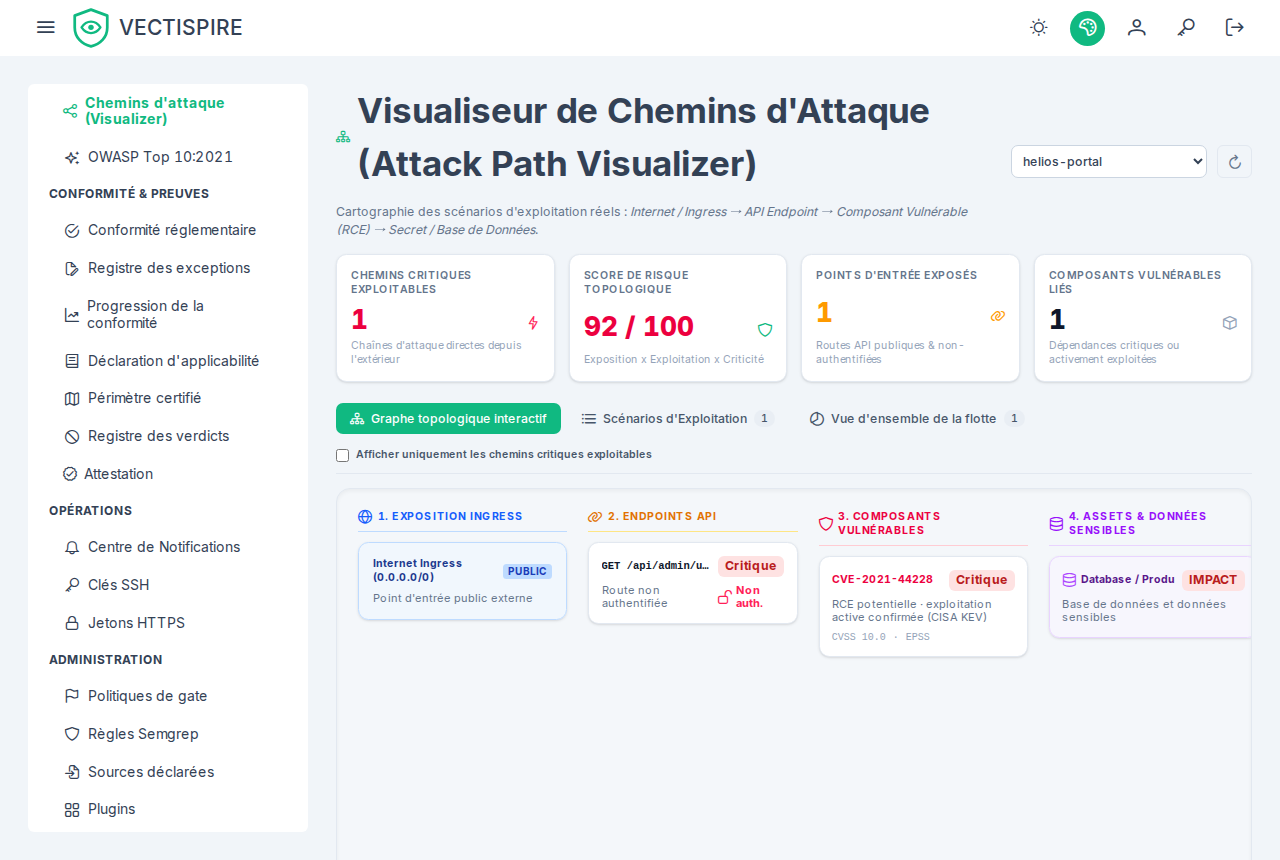Select Graphe topologique interactif tab
This screenshot has width=1280, height=860.
448,419
